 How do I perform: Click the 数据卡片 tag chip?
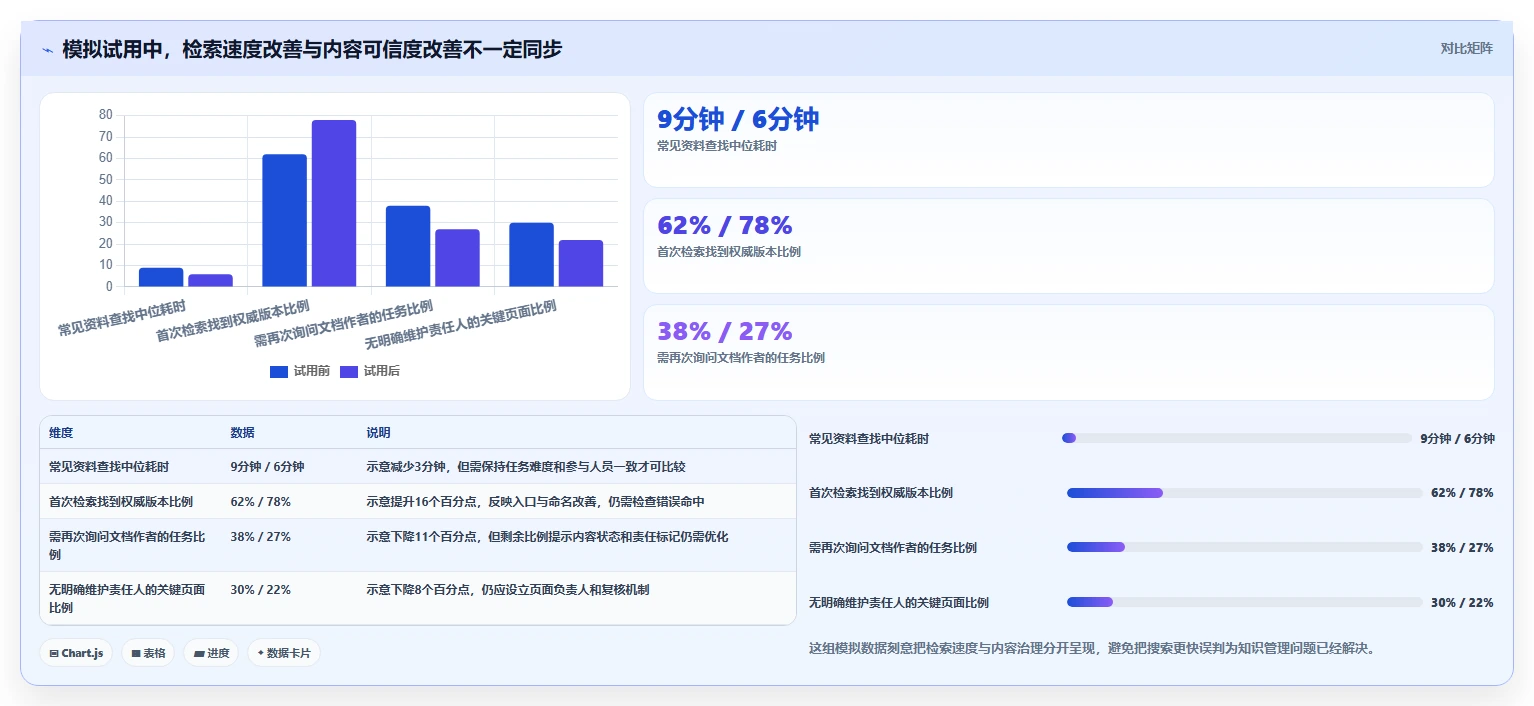tap(284, 653)
